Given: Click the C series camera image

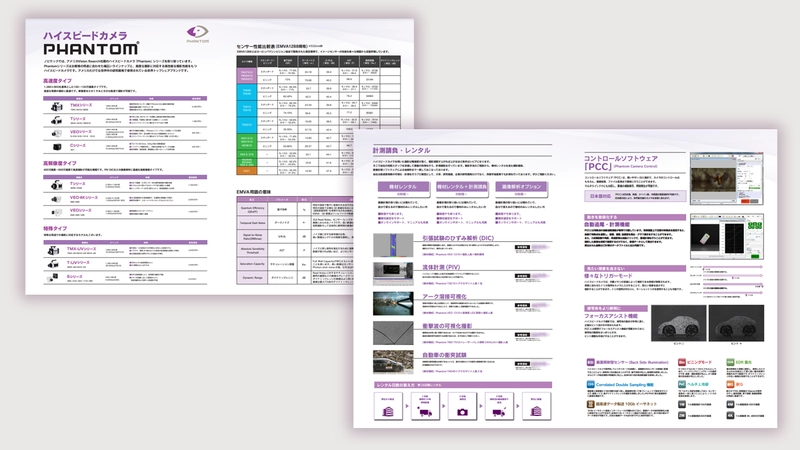Looking at the screenshot, I should click(x=57, y=147).
